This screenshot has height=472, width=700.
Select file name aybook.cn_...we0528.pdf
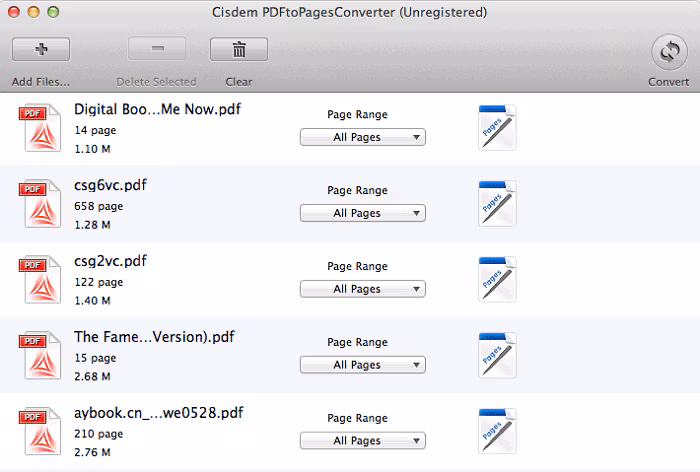pyautogui.click(x=159, y=413)
